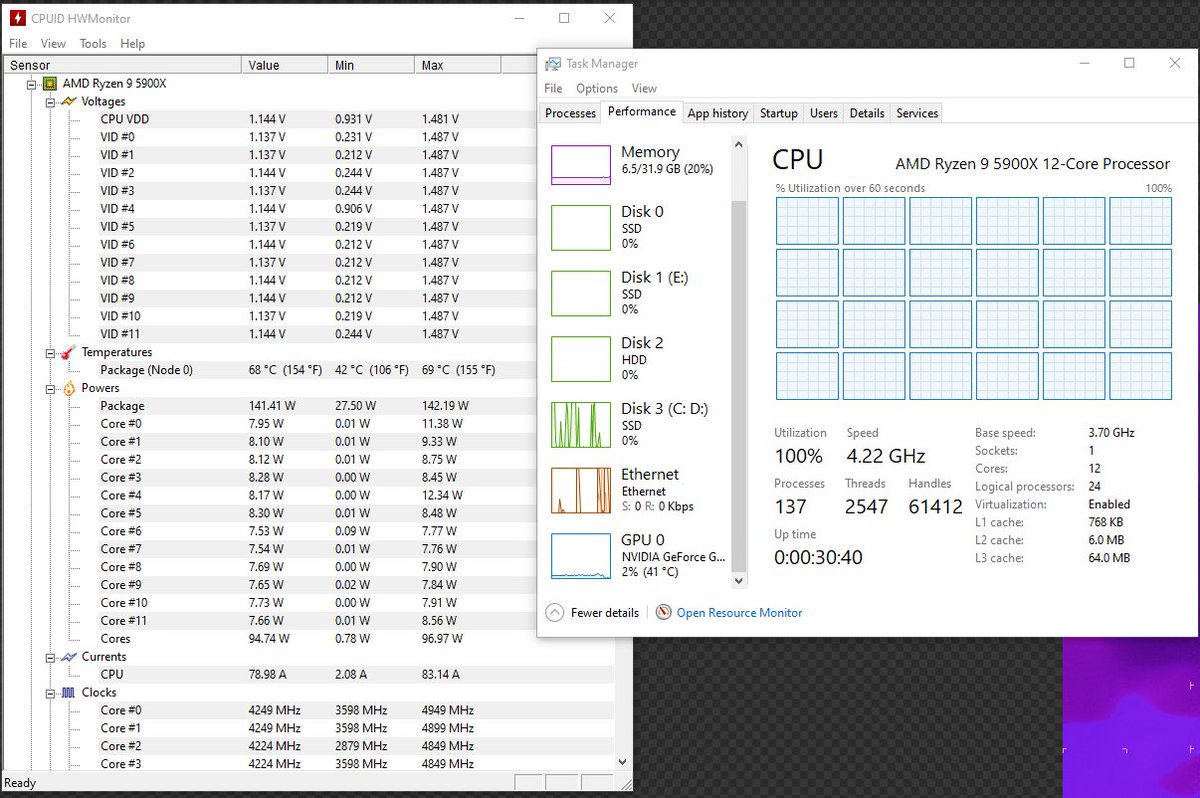Click the Currents graph icon
Image resolution: width=1200 pixels, height=798 pixels.
[68, 657]
